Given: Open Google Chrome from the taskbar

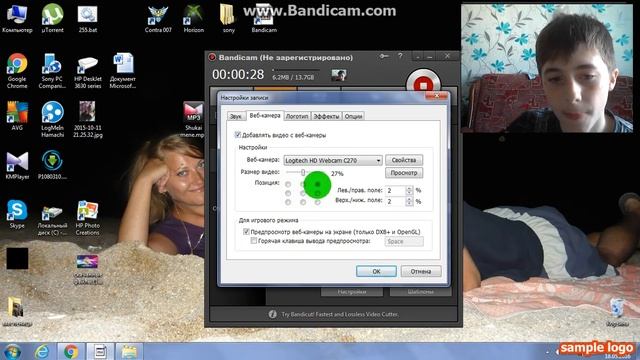Looking at the screenshot, I should coord(71,351).
